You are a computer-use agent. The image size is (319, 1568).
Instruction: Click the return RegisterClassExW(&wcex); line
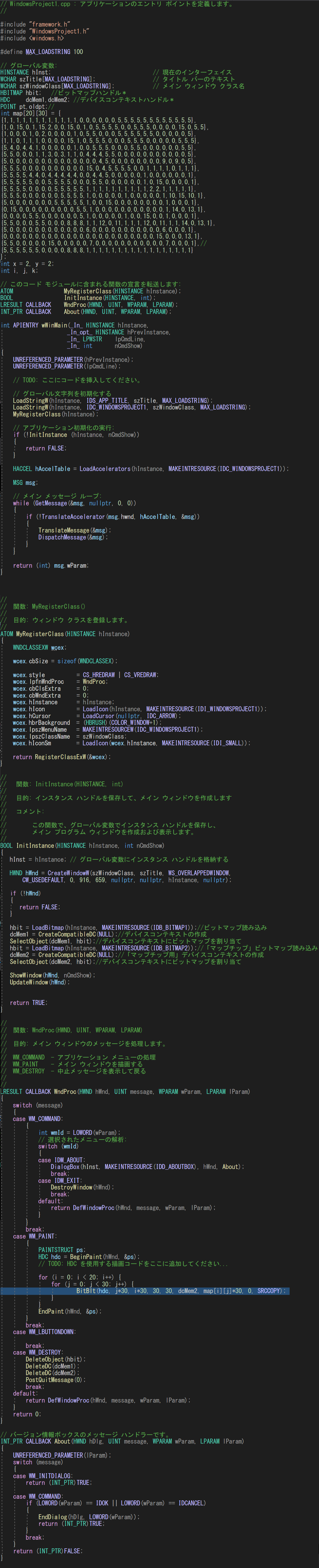[62, 757]
